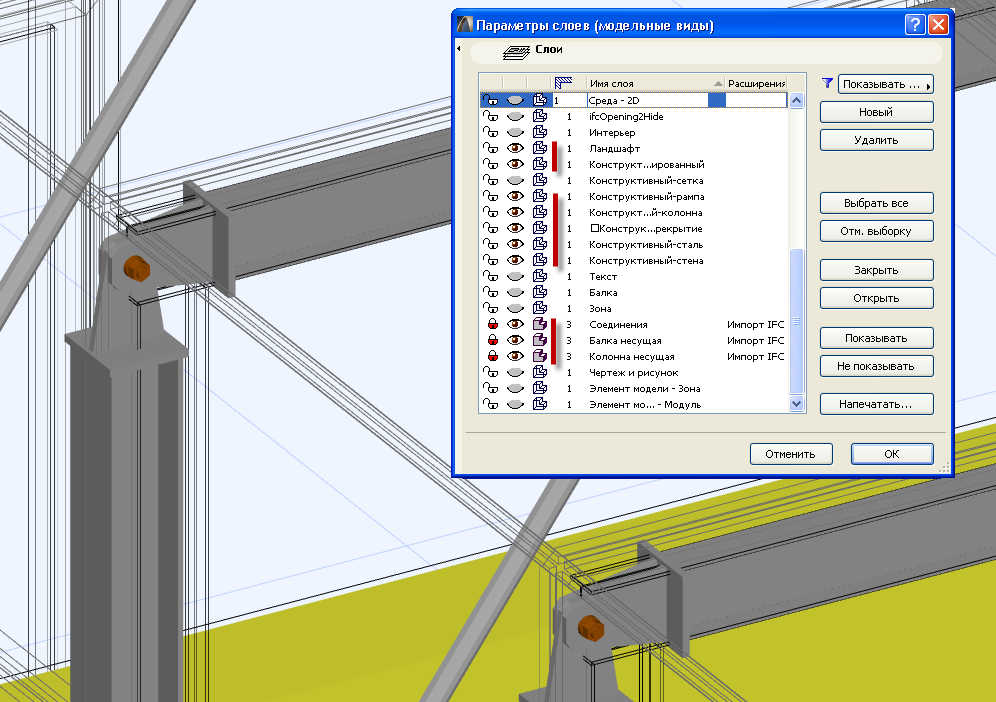Show the Текст layer via closed eye

[515, 276]
